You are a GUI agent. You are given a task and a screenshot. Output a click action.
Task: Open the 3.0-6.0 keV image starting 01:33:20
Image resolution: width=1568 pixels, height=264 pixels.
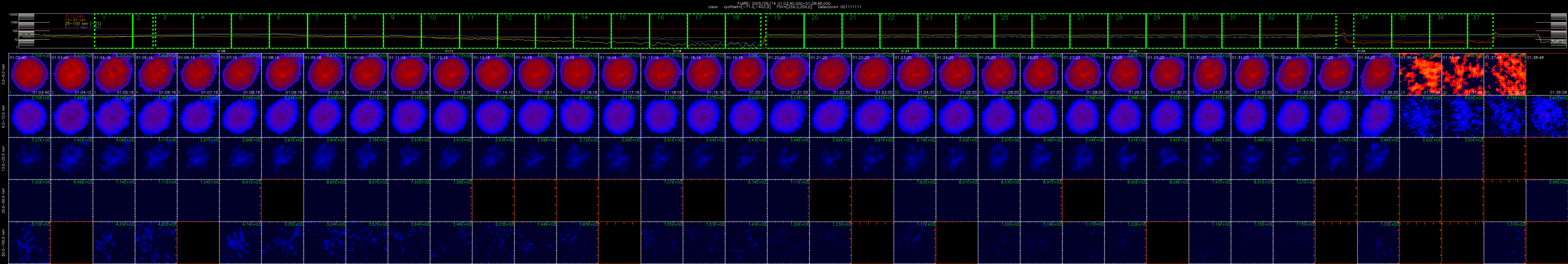tap(1336, 74)
